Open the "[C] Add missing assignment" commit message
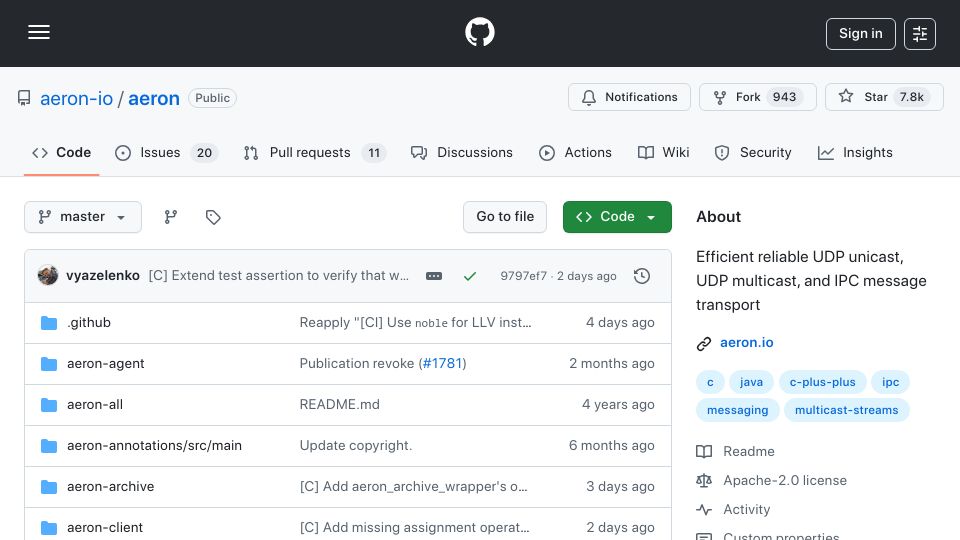 (414, 528)
